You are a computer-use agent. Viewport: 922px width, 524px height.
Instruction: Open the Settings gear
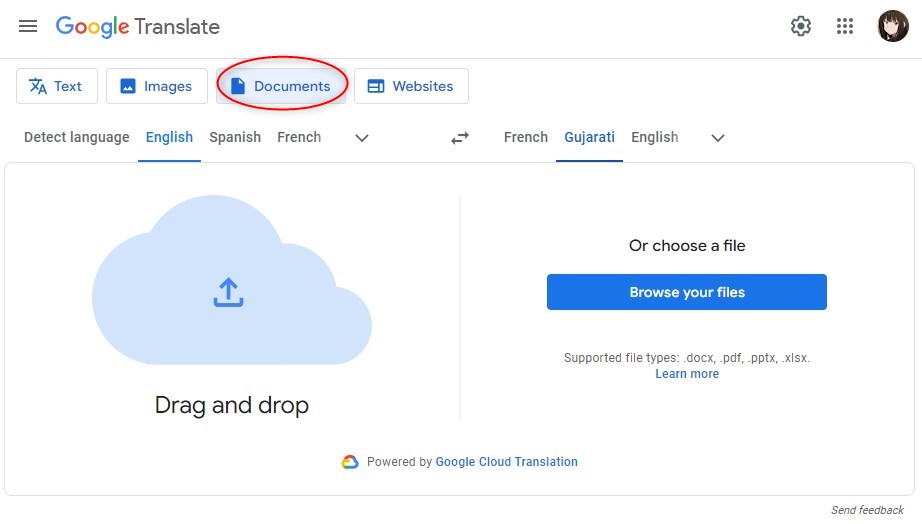800,26
